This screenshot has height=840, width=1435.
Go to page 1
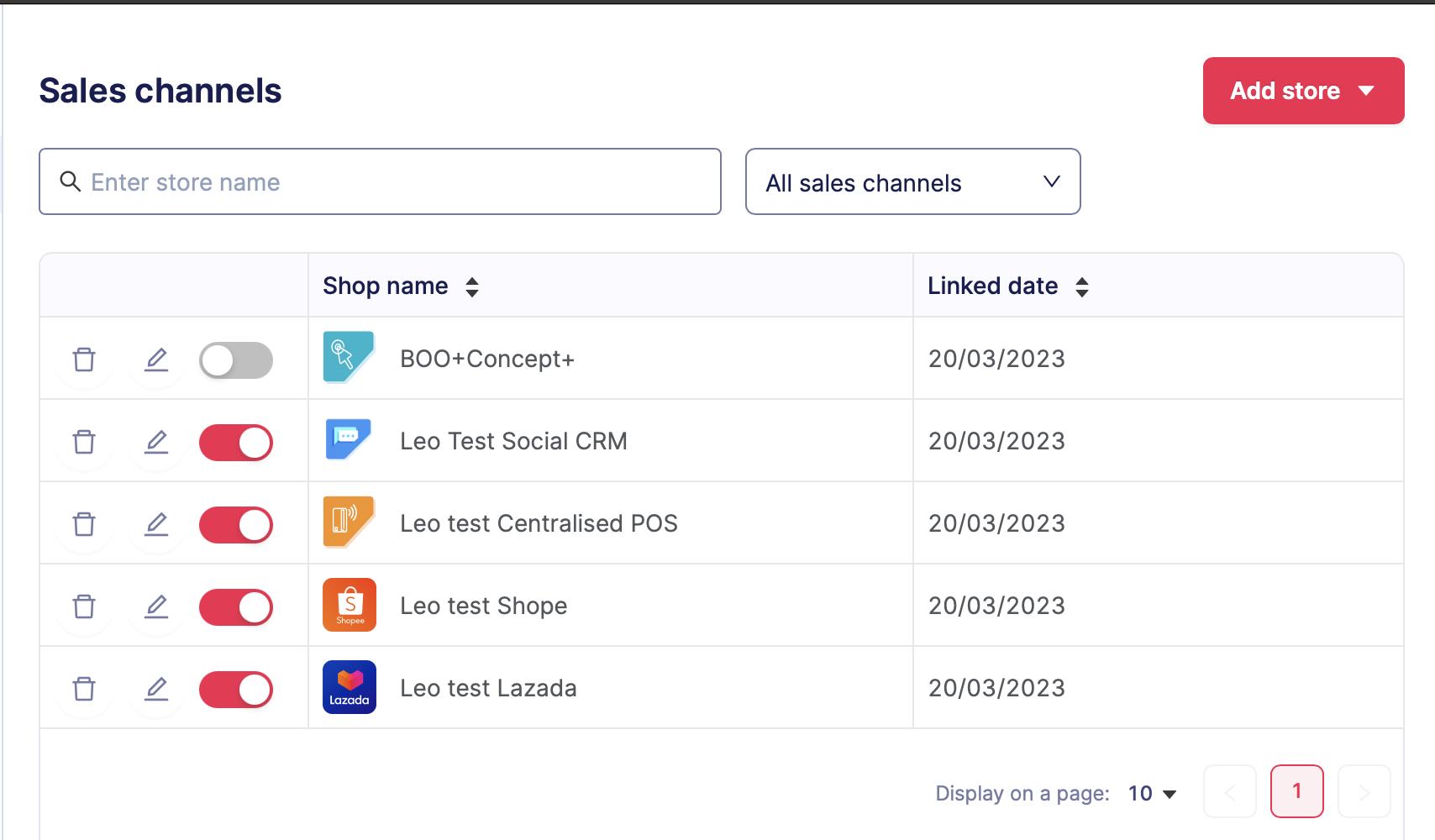[x=1296, y=791]
